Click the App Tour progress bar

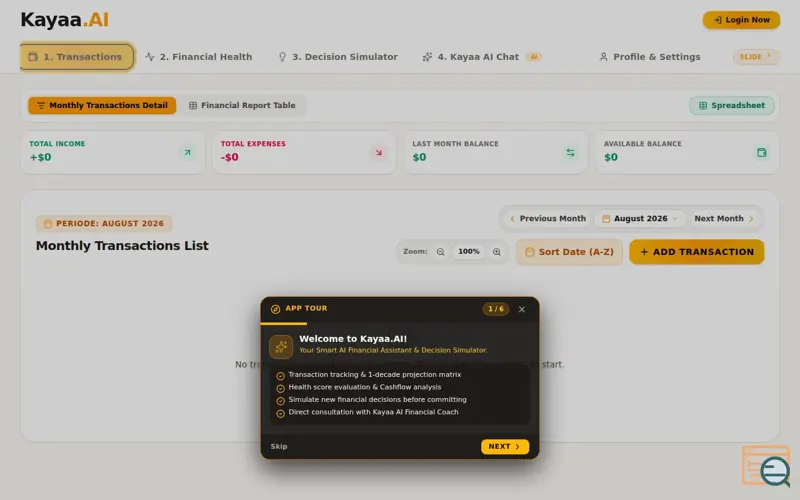tap(399, 323)
